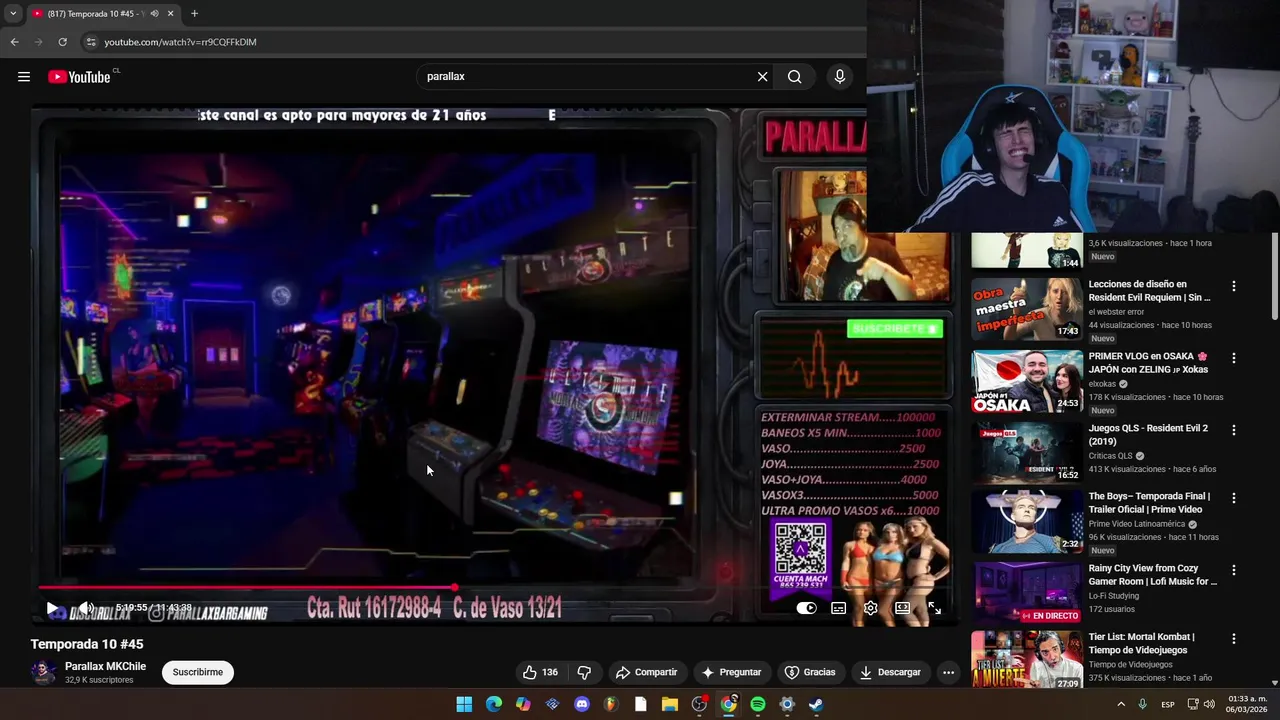The width and height of the screenshot is (1280, 720).
Task: Open the Parallax MKChile channel avatar
Action: point(43,672)
